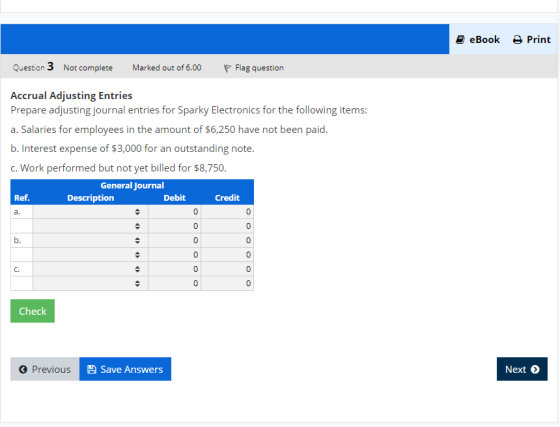This screenshot has height=427, width=560.
Task: Click the 'Not complete' status text
Action: 88,68
